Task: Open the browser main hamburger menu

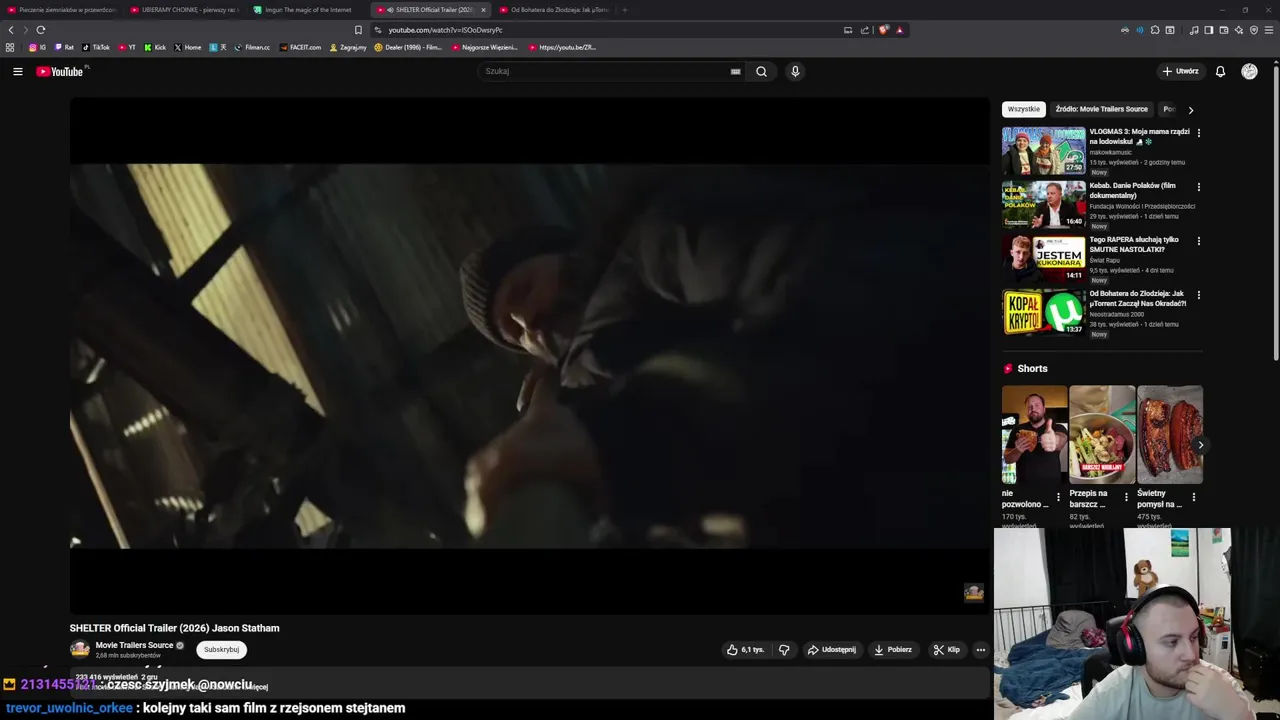Action: tap(1269, 30)
